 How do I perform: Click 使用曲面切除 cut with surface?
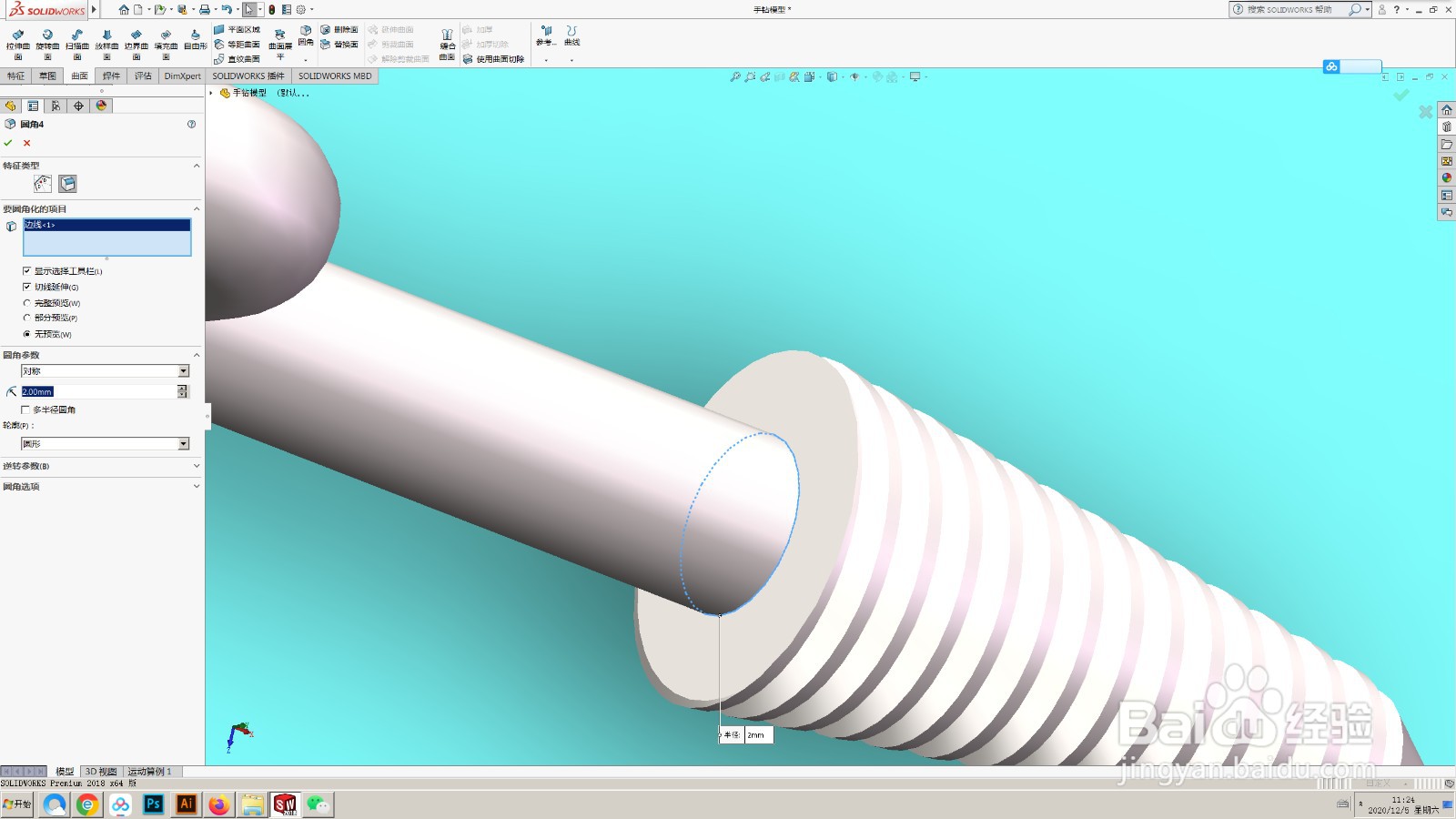(x=493, y=59)
